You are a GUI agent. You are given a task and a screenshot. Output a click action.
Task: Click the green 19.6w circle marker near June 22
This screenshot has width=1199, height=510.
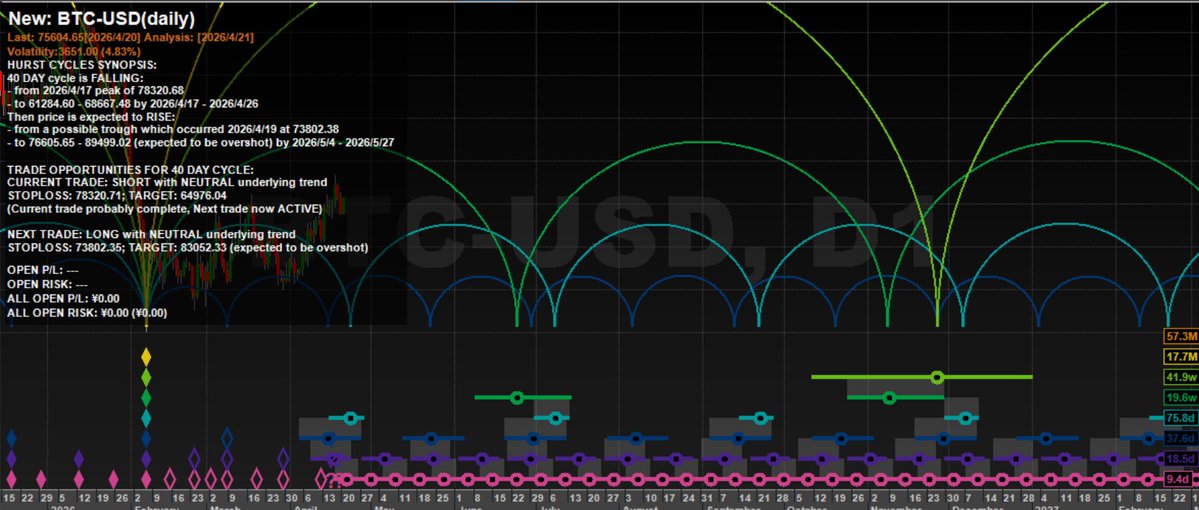click(x=517, y=398)
